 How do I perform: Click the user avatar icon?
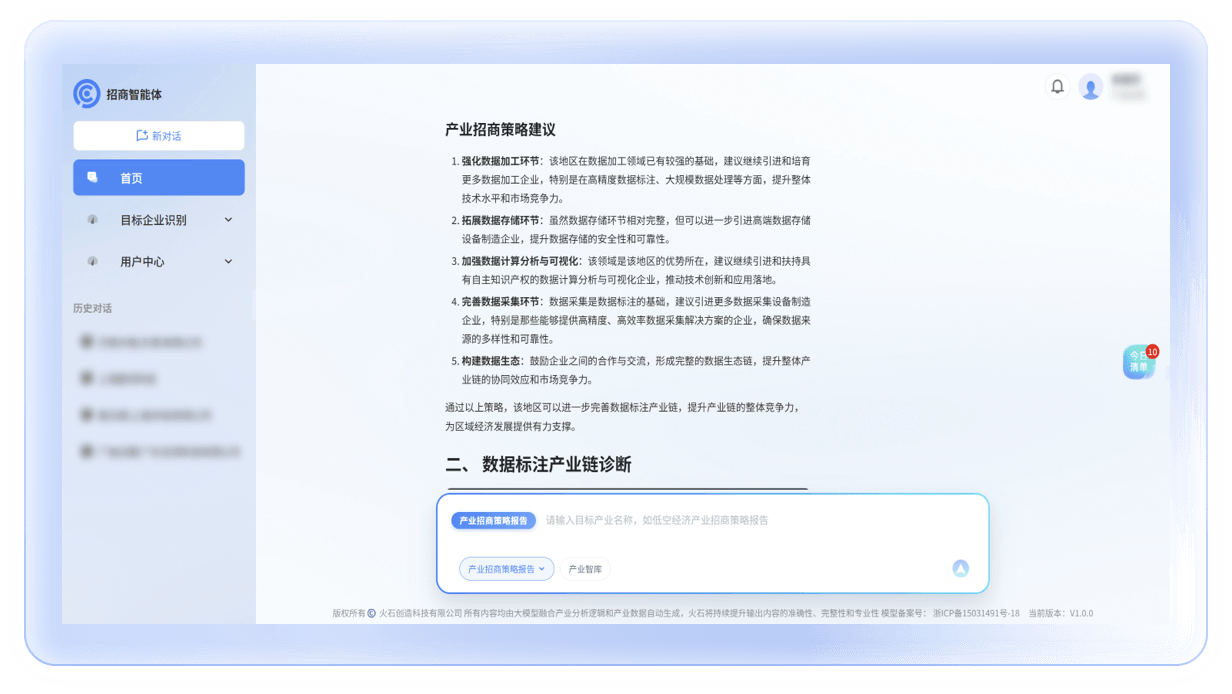[x=1091, y=88]
